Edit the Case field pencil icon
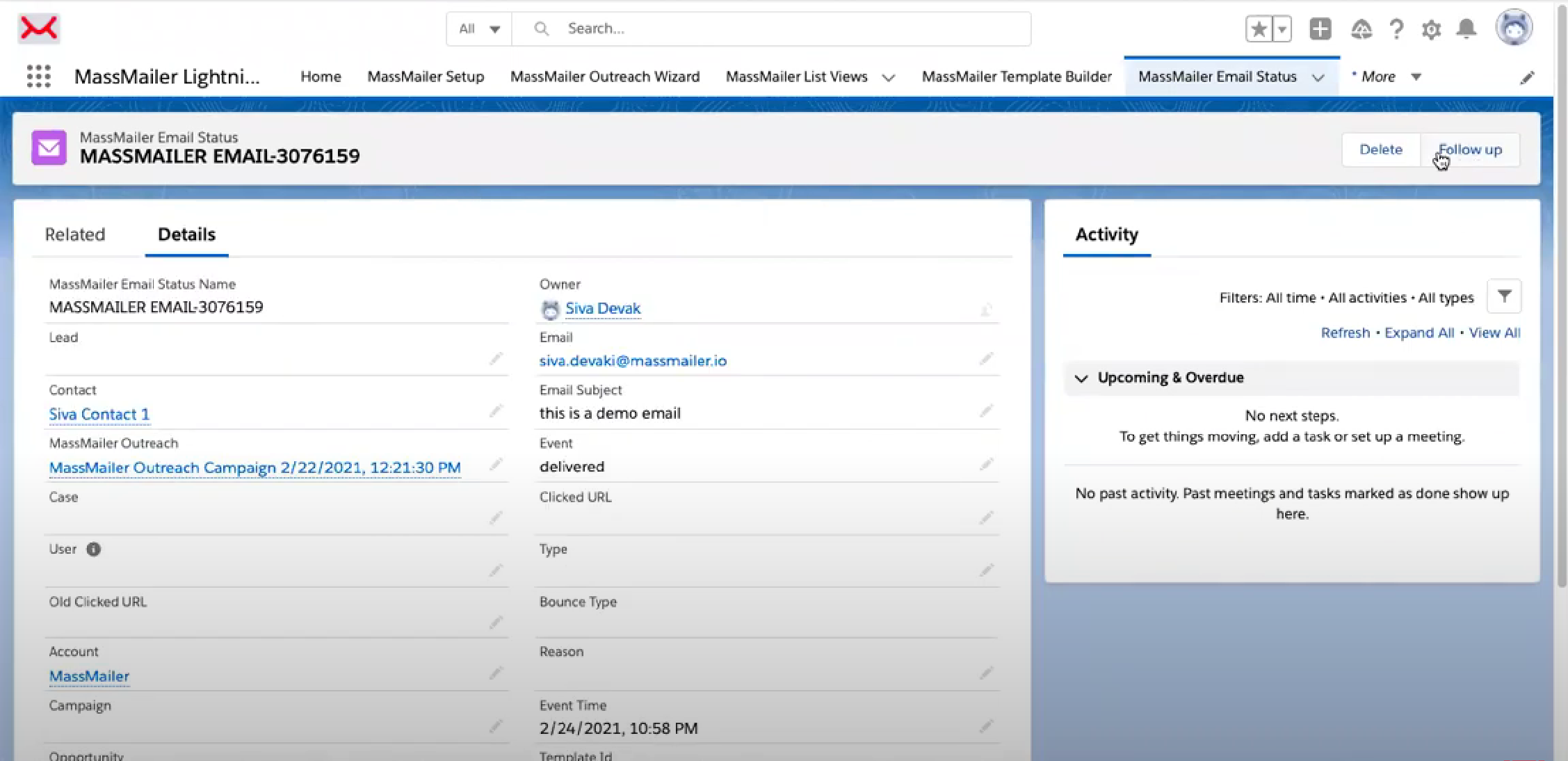The image size is (1568, 761). (496, 518)
